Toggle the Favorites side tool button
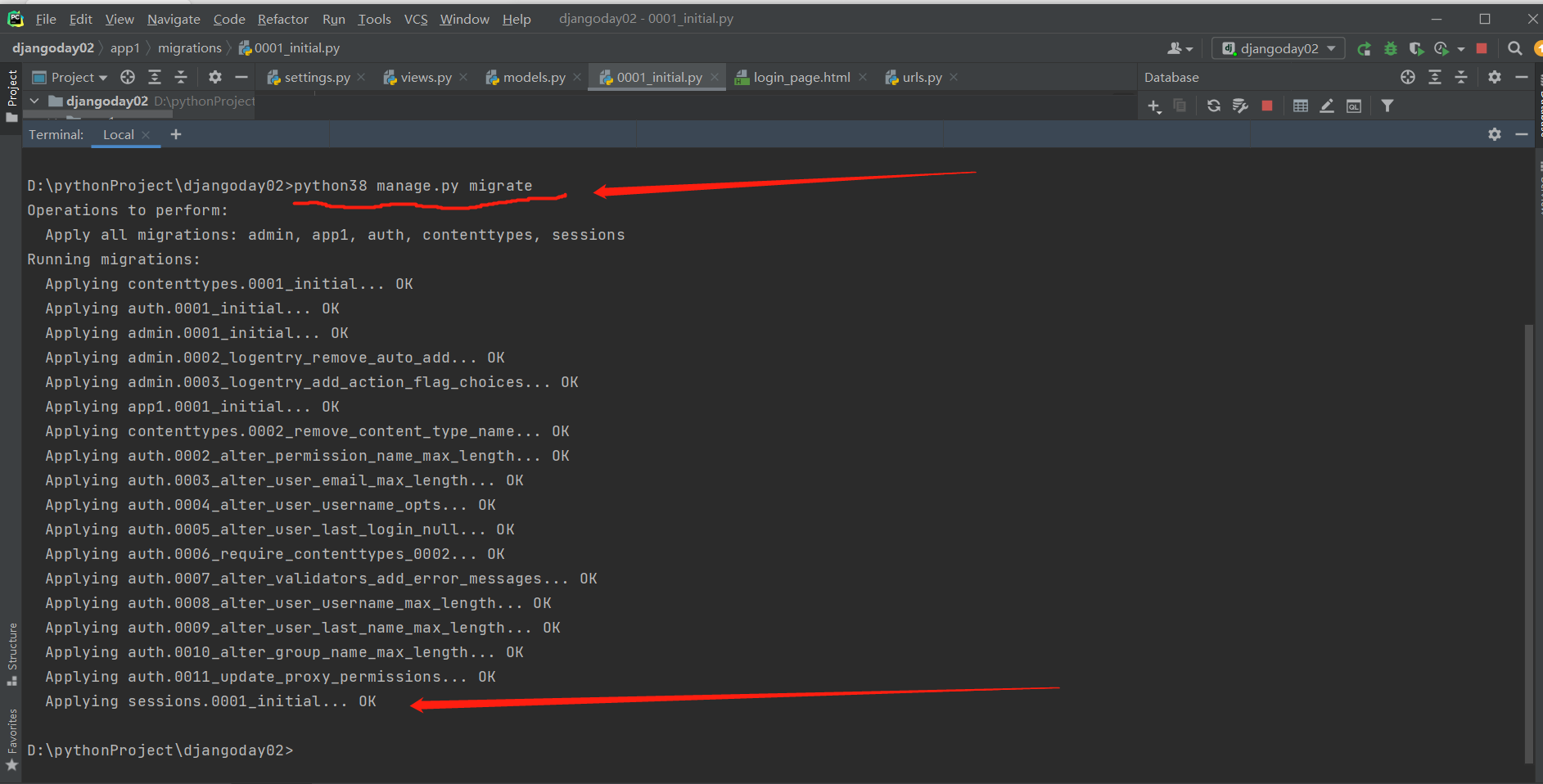Screen dimensions: 1543x784 (12, 740)
